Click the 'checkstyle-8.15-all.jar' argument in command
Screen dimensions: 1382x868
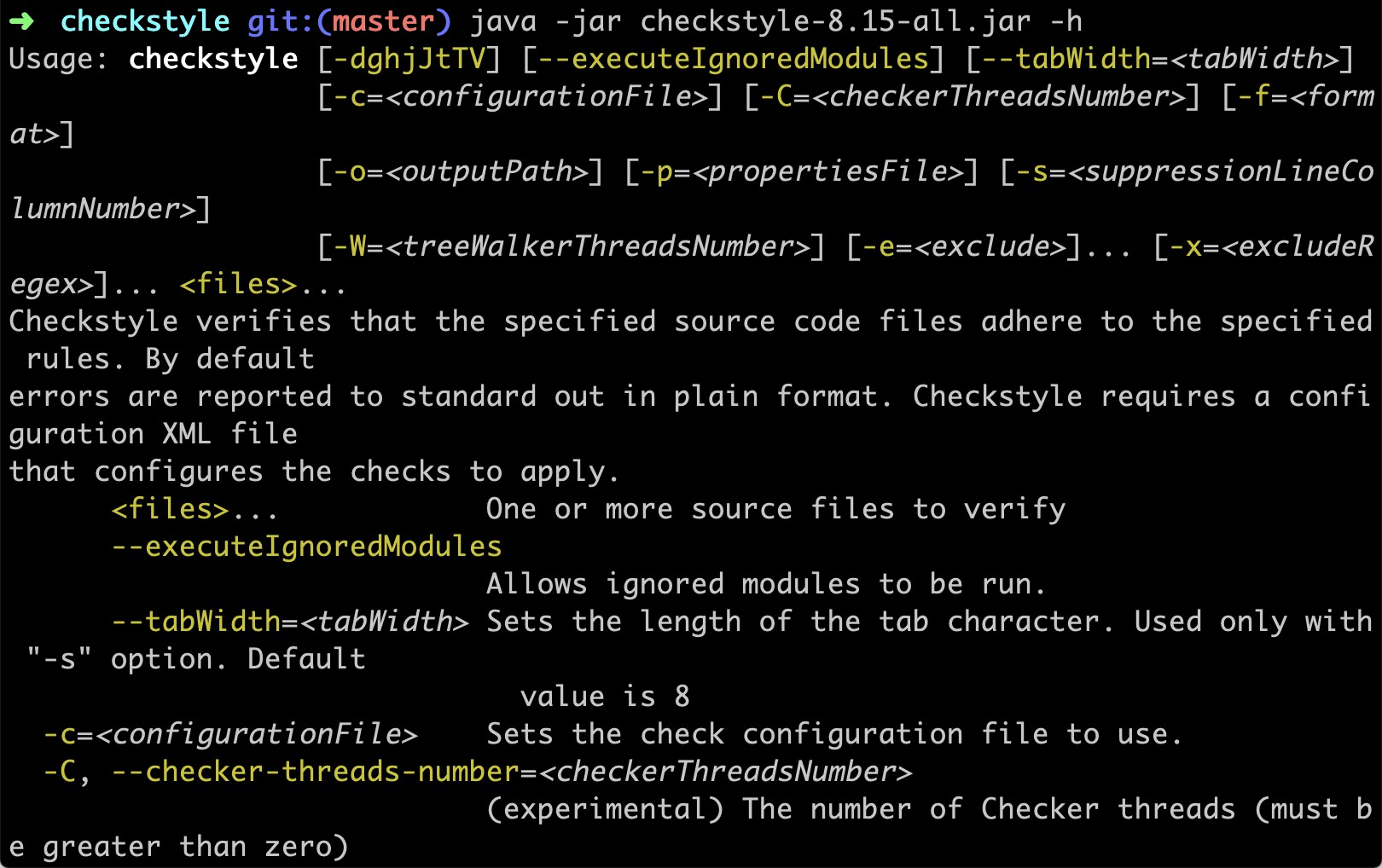tap(835, 21)
